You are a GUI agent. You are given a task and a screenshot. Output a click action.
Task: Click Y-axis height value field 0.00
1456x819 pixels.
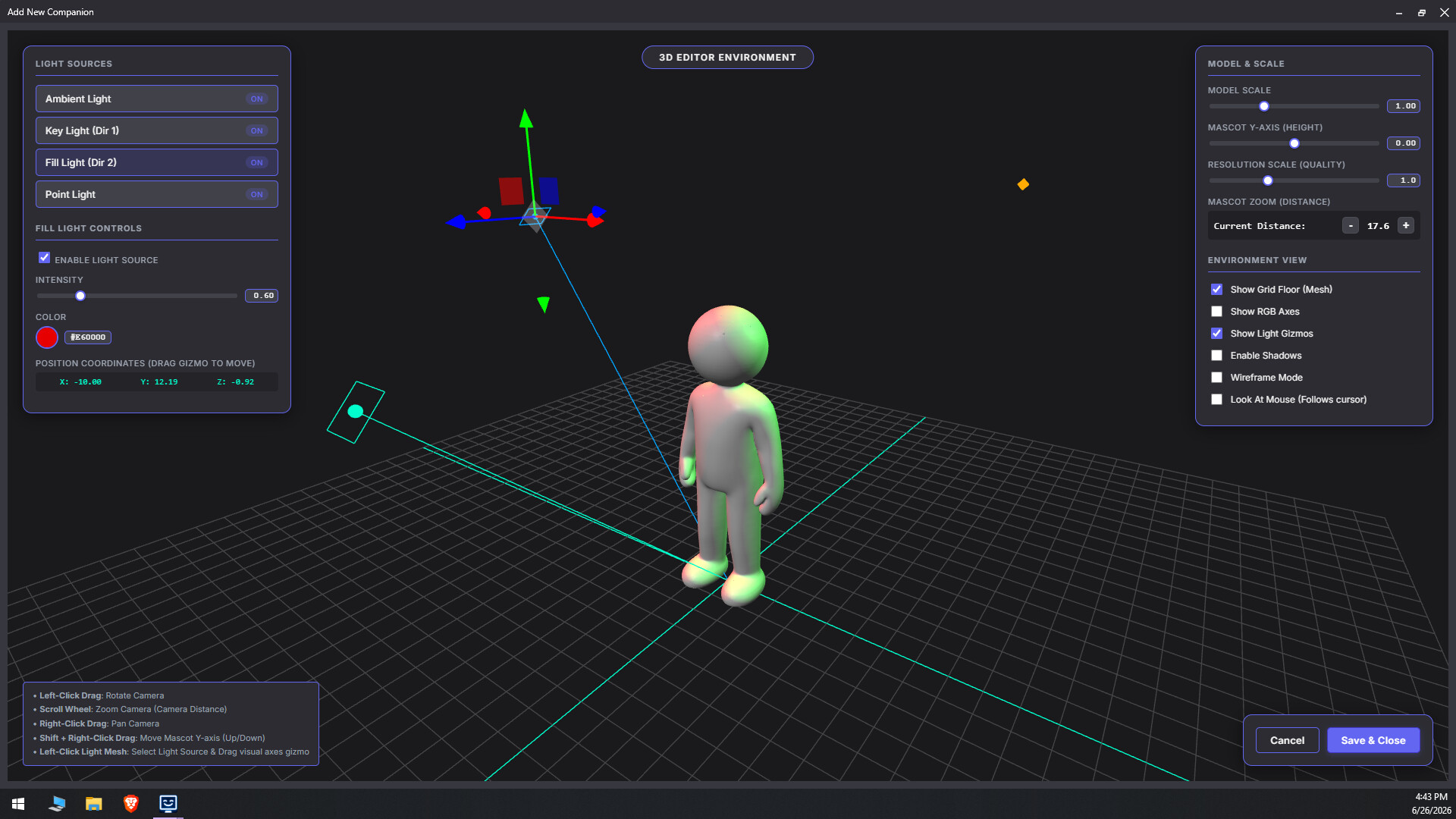pos(1404,143)
